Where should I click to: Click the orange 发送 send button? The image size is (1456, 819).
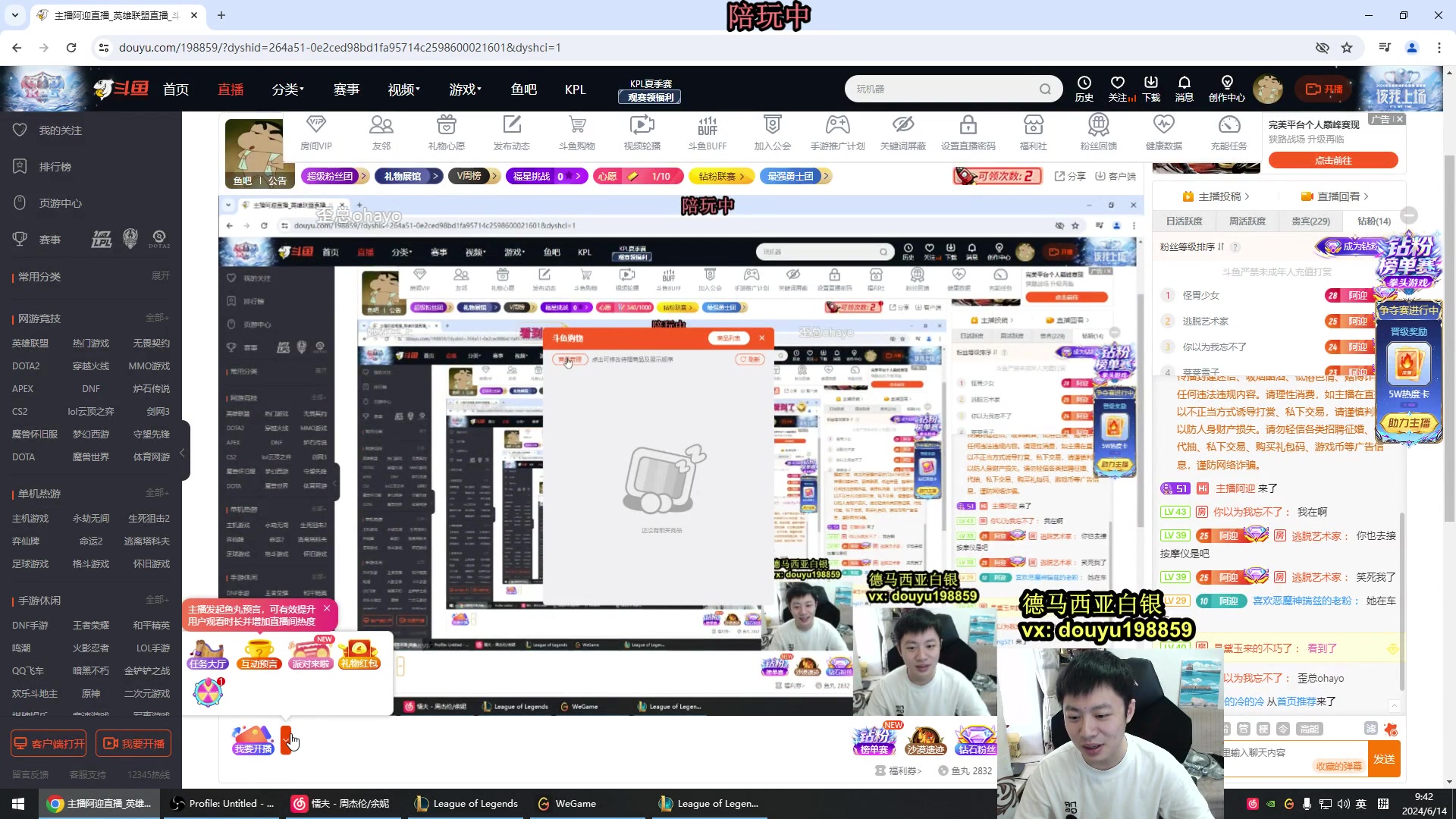coord(1384,759)
